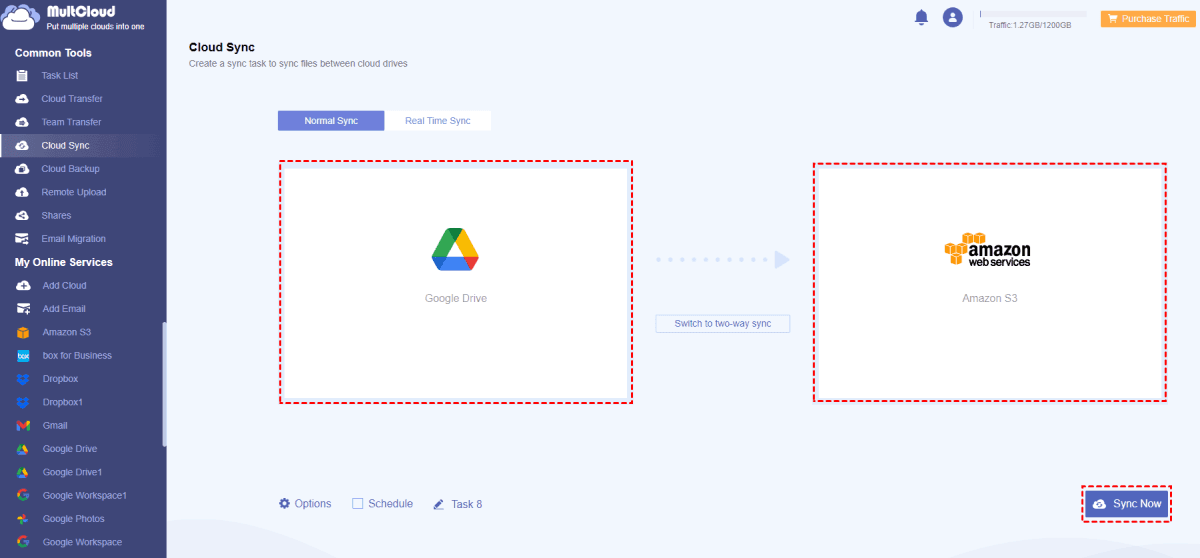Click the box for Business icon
Screen dimensions: 1200x558
23,356
